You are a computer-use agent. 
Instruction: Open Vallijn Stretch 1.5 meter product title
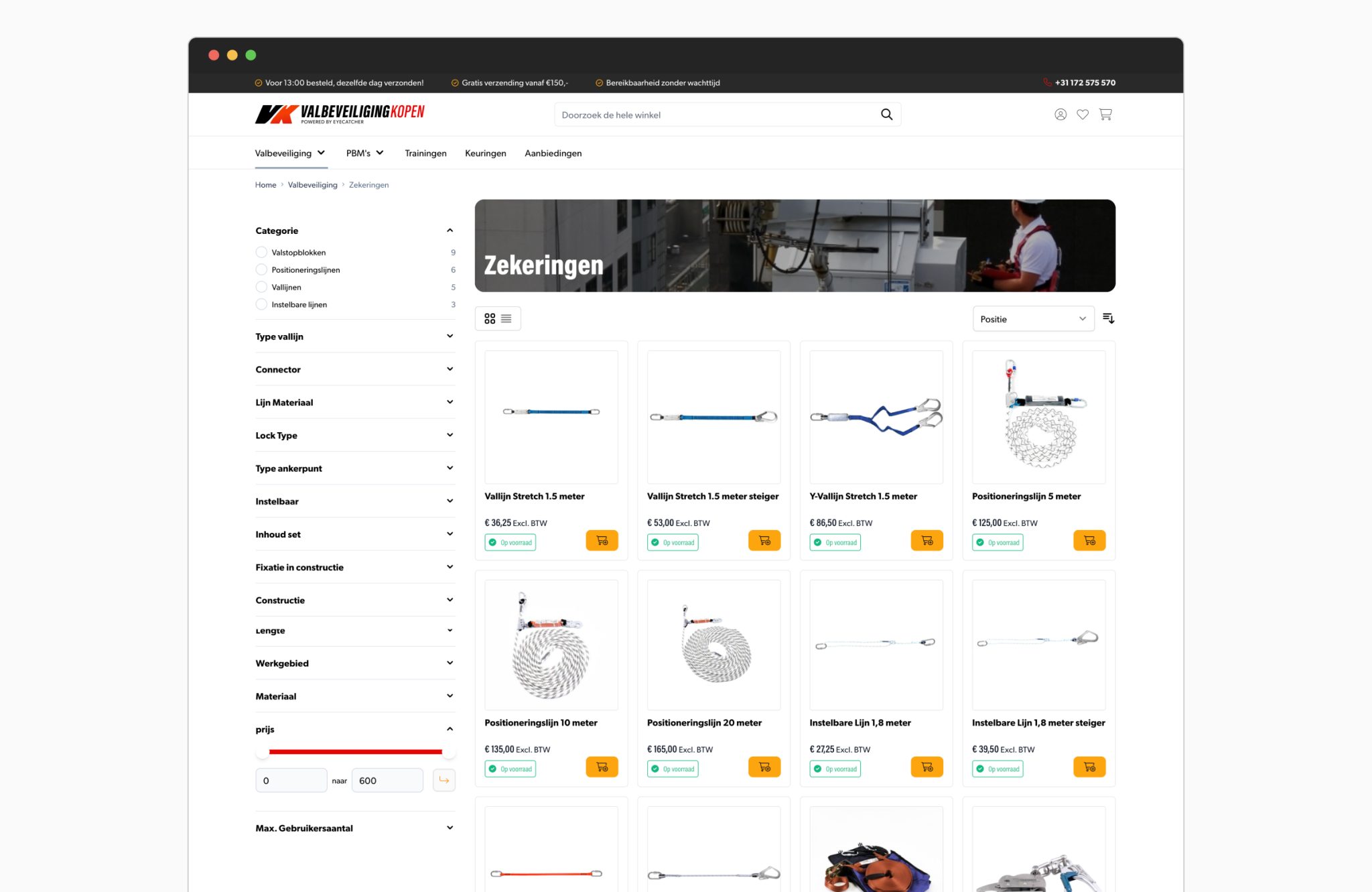click(535, 497)
